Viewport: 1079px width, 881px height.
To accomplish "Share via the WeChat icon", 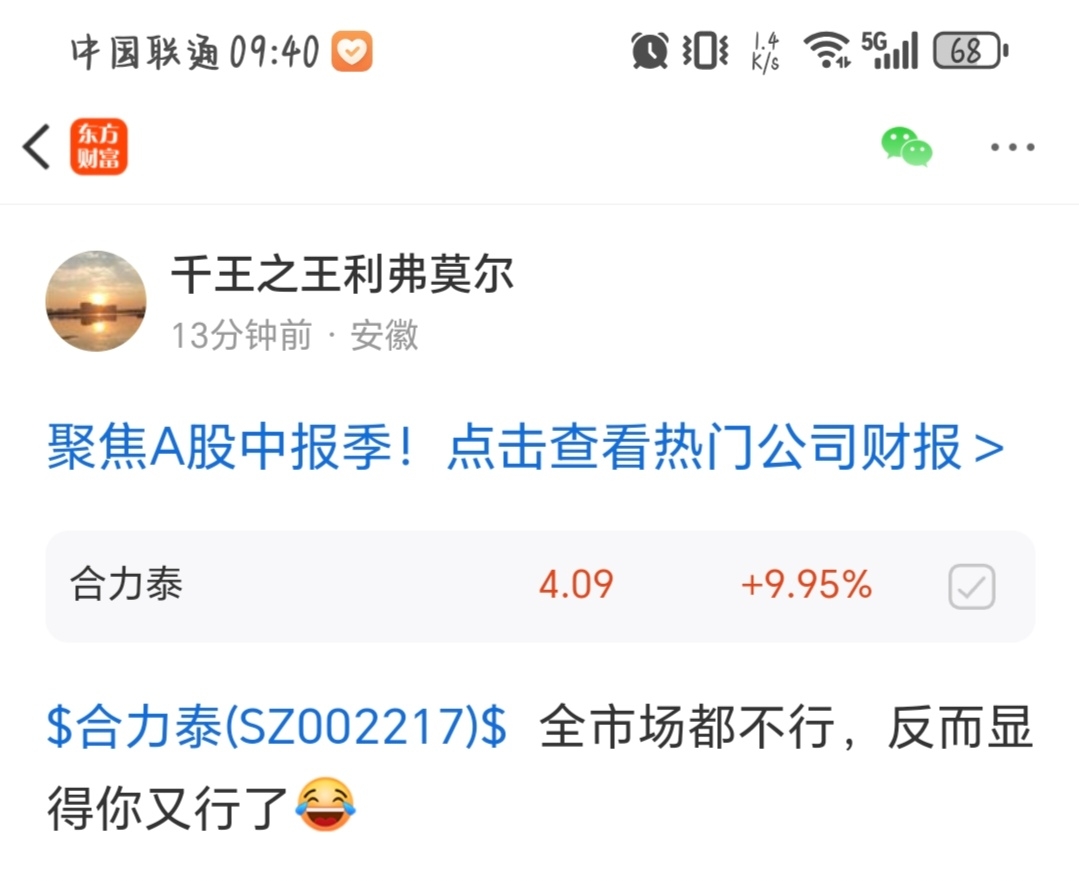I will click(x=907, y=146).
